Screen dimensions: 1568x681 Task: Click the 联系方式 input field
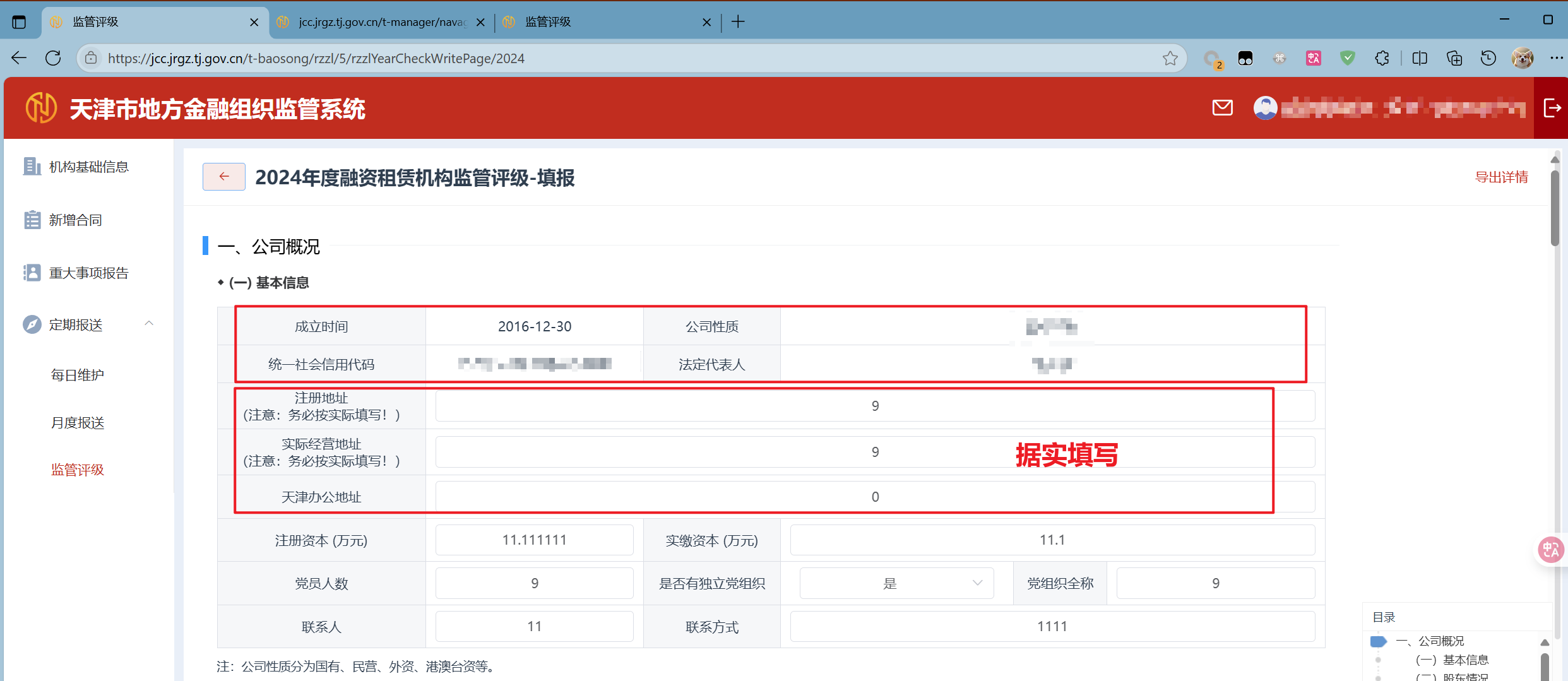(1052, 627)
